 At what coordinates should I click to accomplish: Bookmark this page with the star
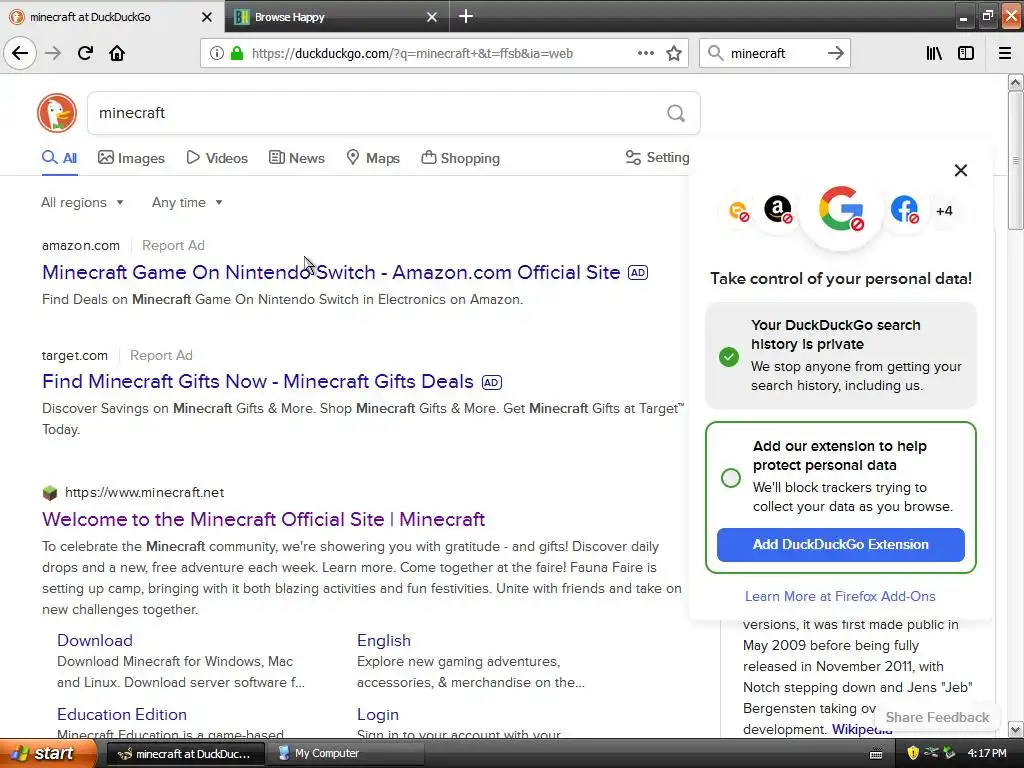click(674, 53)
